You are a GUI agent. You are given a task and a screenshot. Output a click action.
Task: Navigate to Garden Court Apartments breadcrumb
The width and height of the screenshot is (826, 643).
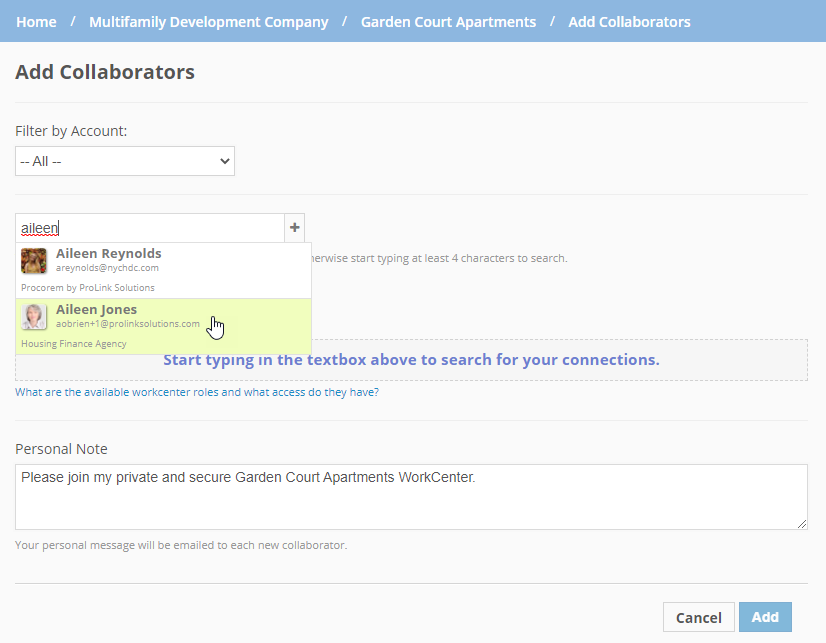[x=448, y=21]
